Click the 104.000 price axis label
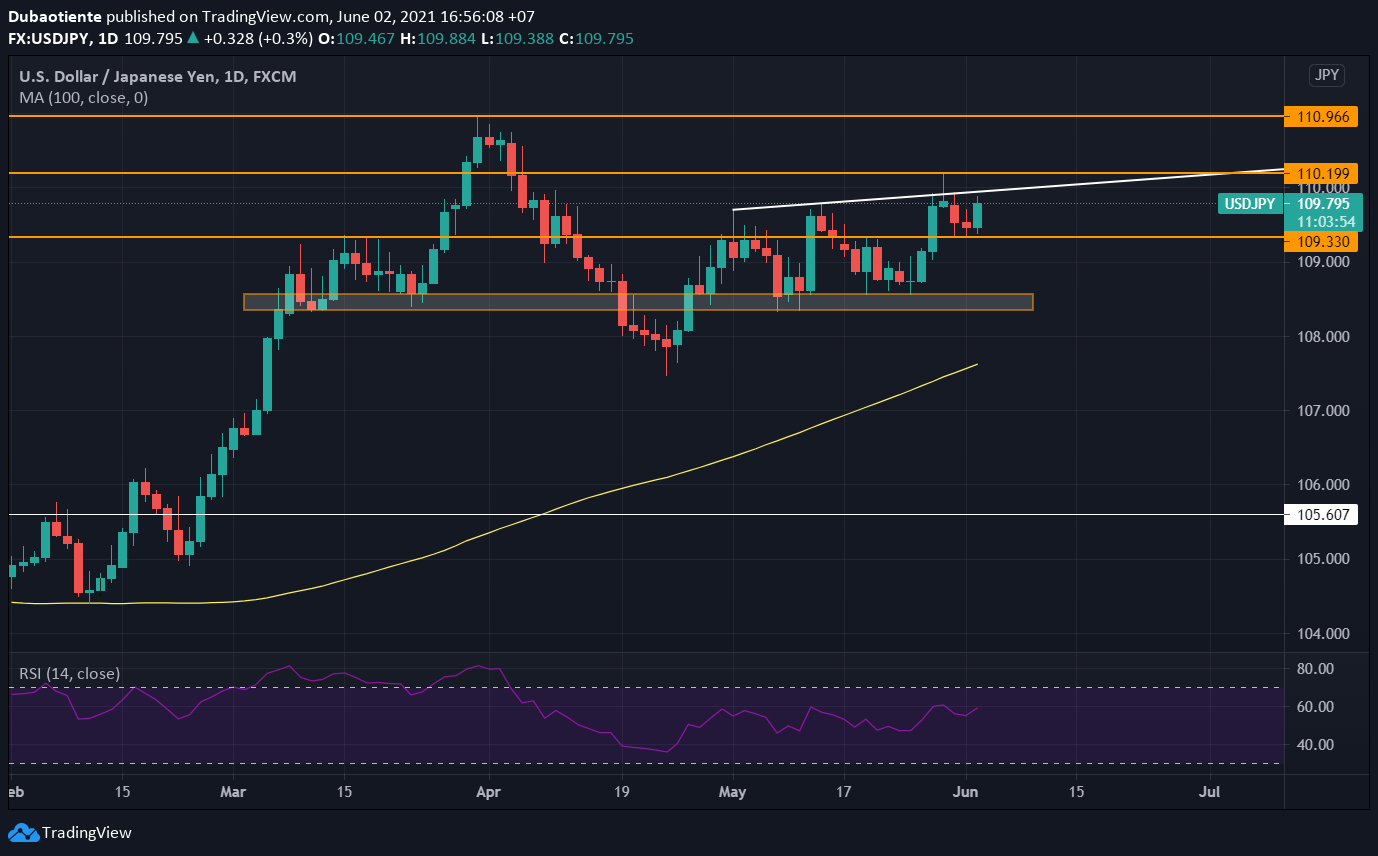 (x=1323, y=634)
